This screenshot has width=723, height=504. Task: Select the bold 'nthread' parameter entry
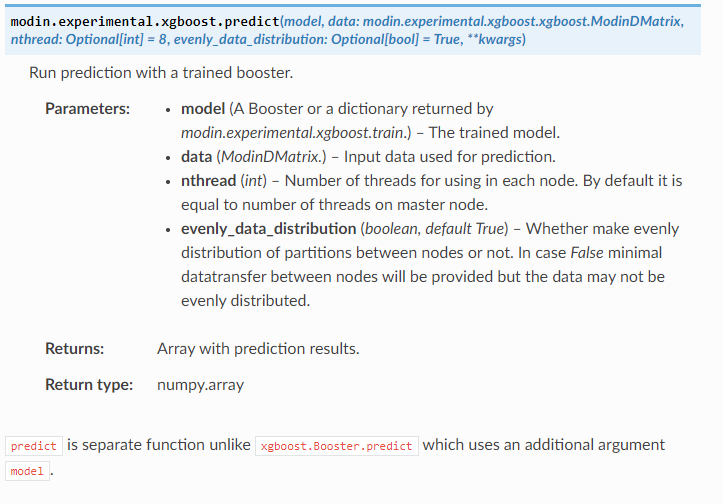click(208, 181)
